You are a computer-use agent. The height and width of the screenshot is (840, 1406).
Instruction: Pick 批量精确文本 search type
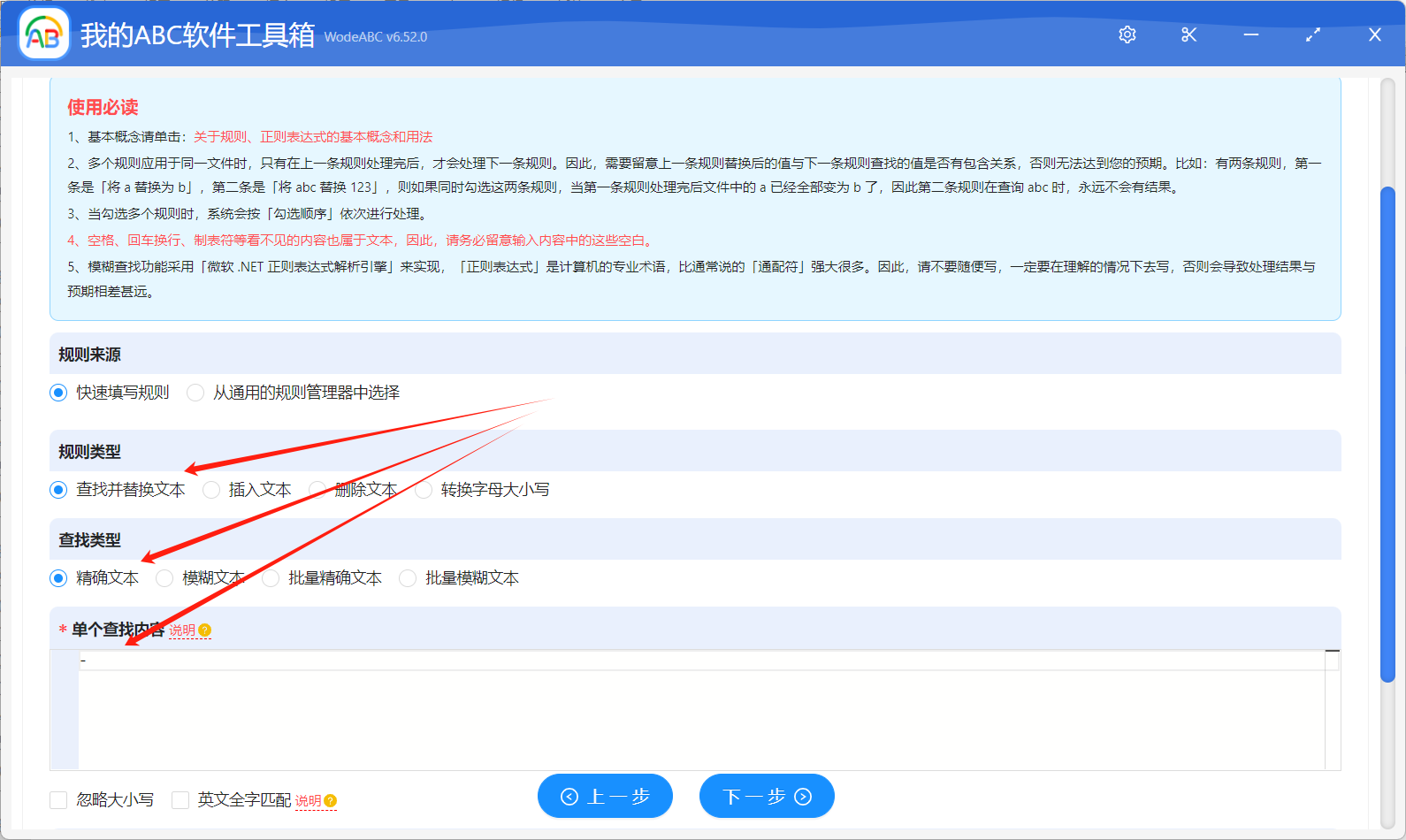[x=271, y=578]
